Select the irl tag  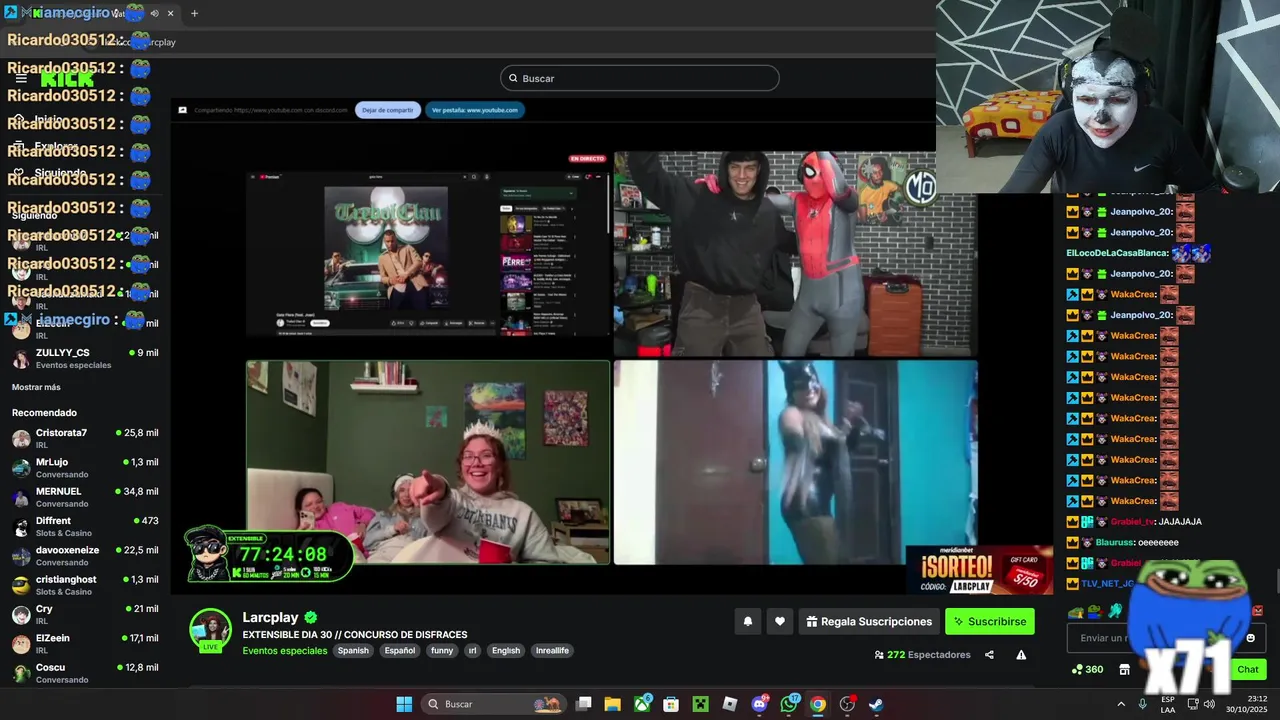(473, 650)
